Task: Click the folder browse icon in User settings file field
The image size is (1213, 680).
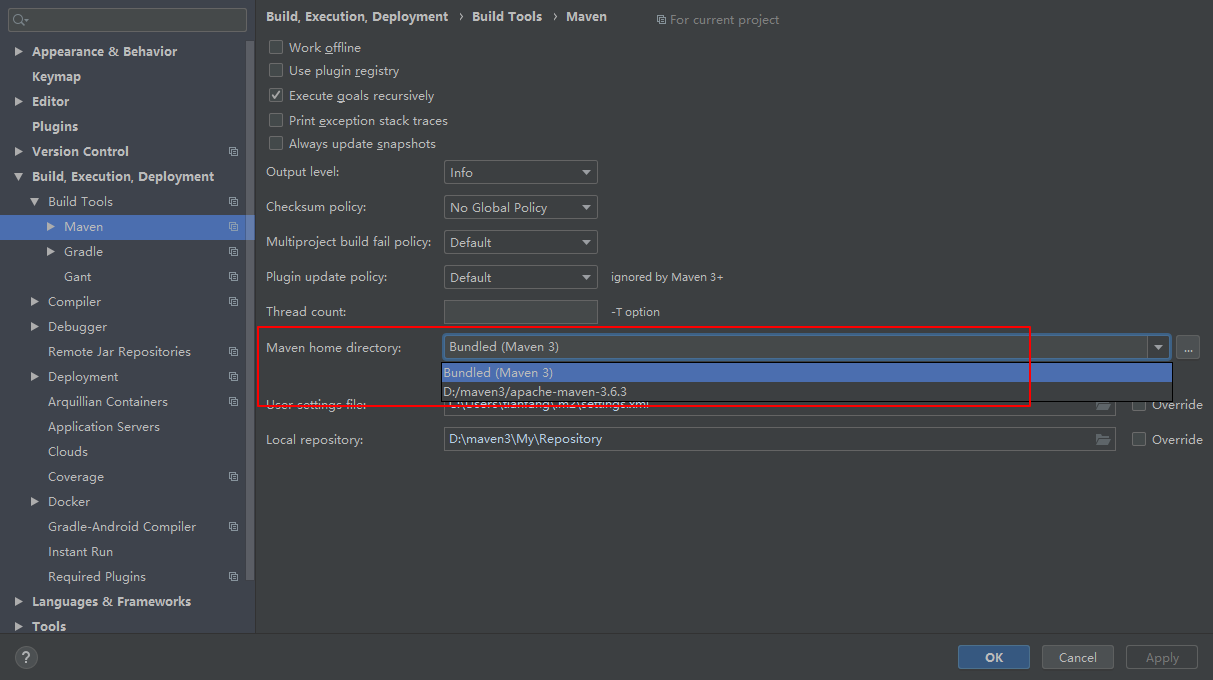Action: 1103,406
